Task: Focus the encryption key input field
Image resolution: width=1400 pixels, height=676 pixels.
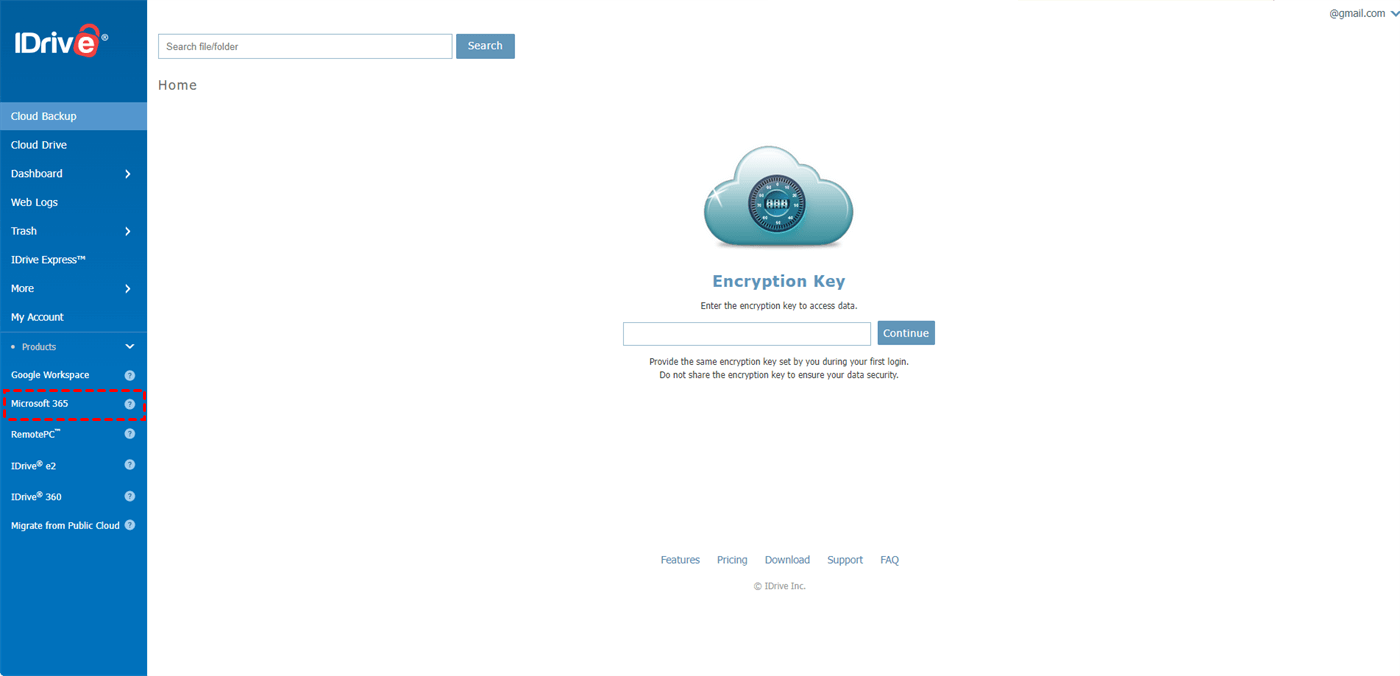Action: click(x=747, y=333)
